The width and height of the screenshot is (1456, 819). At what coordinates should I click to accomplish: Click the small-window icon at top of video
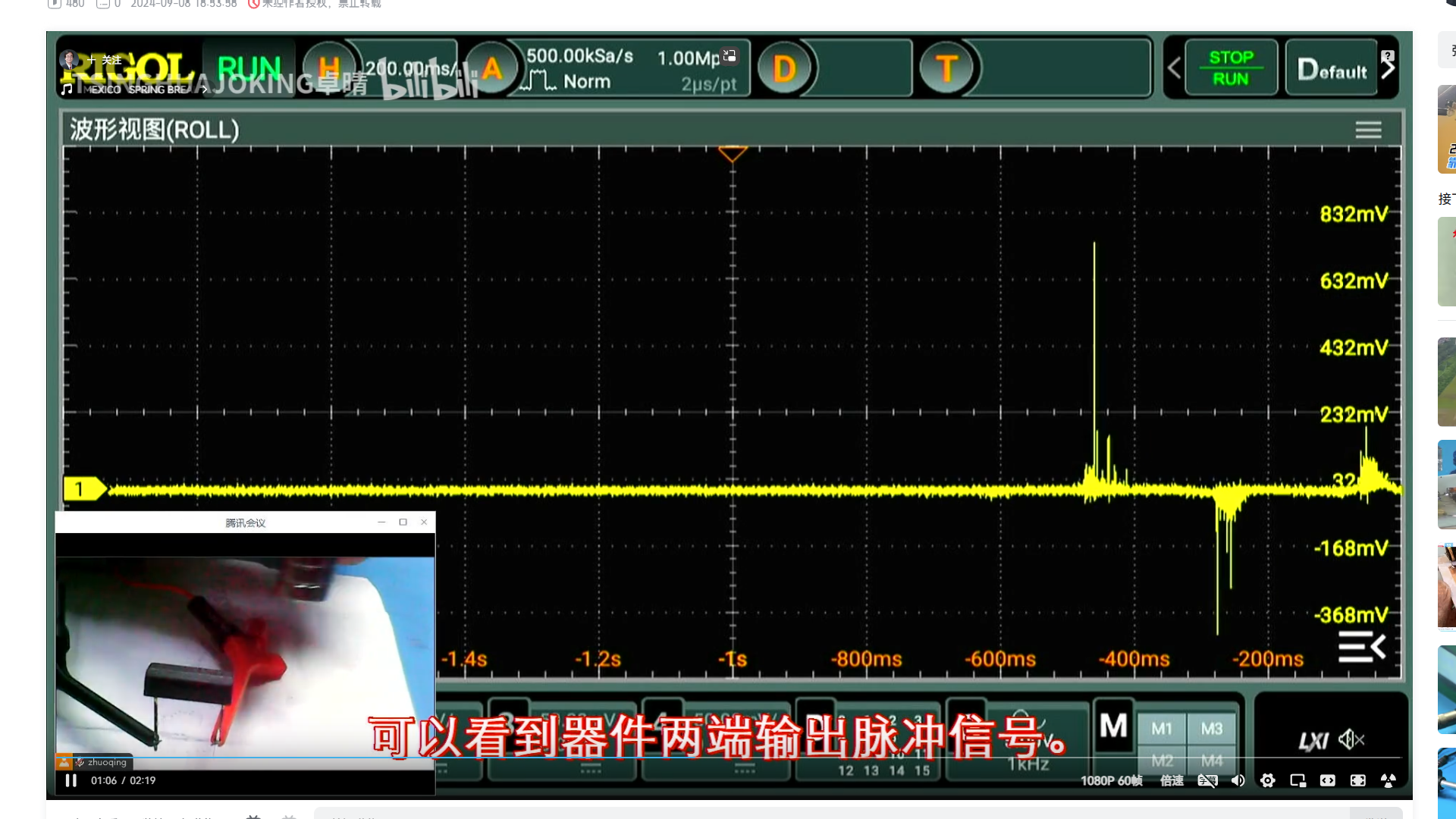tap(730, 55)
